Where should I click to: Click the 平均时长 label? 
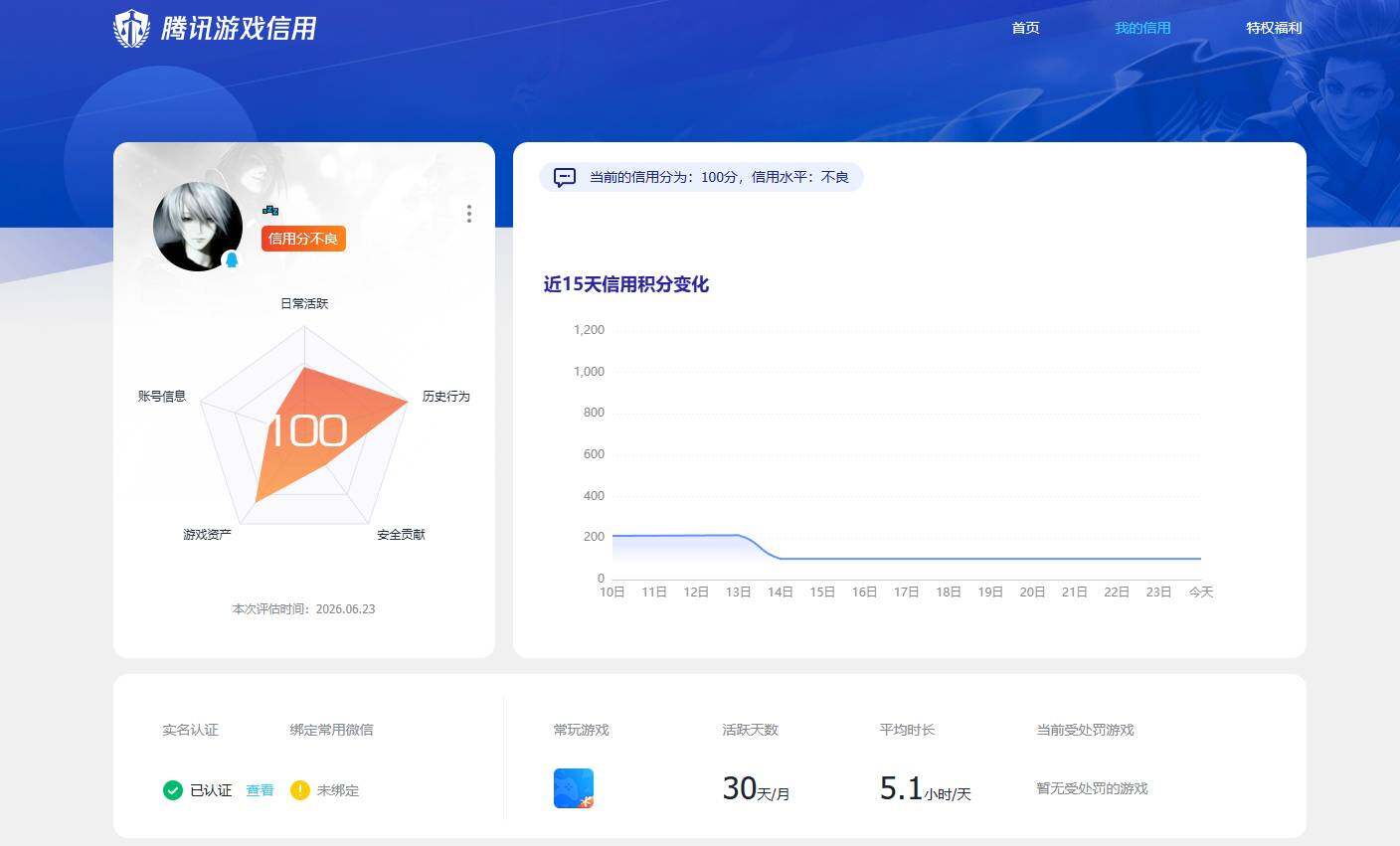(x=907, y=730)
